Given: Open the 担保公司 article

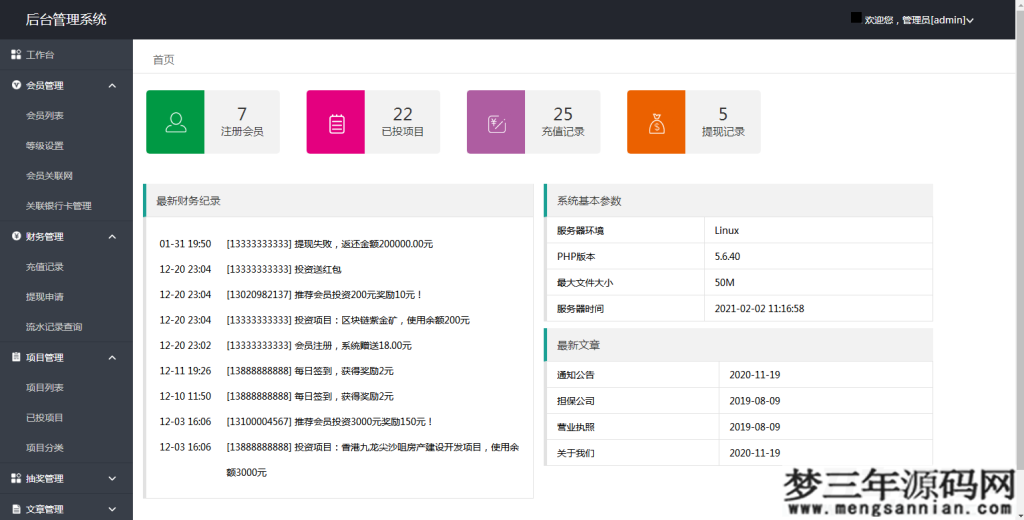Looking at the screenshot, I should [x=575, y=401].
